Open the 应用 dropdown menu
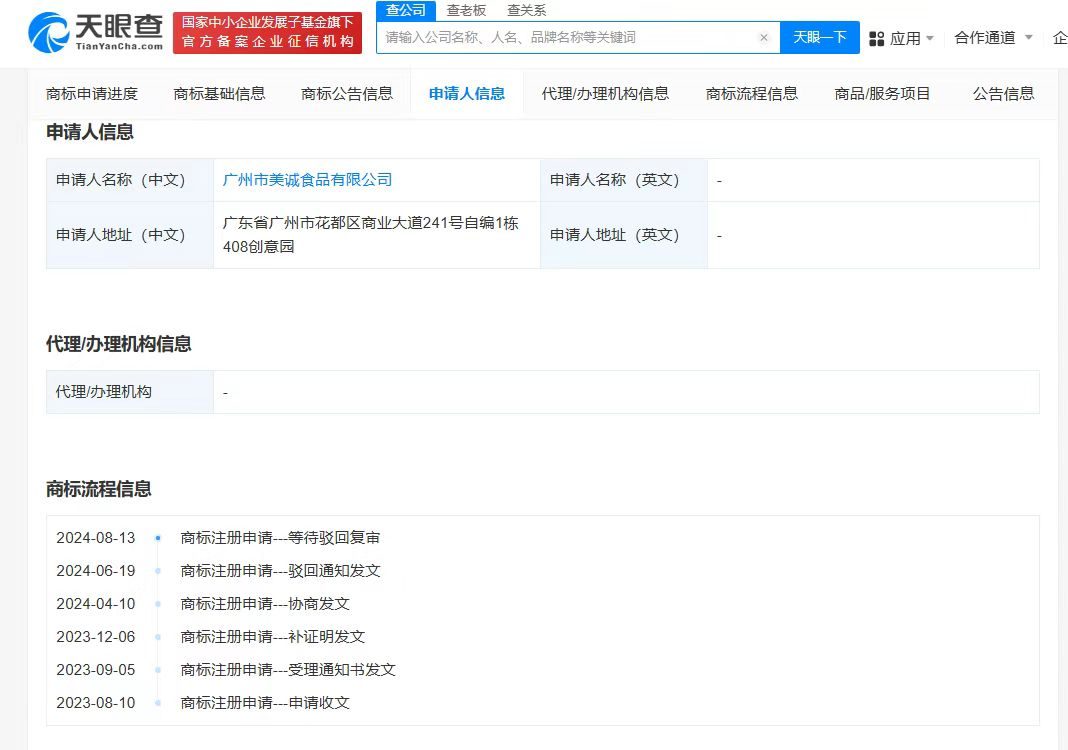Screen dimensions: 1068x750 click(x=901, y=37)
